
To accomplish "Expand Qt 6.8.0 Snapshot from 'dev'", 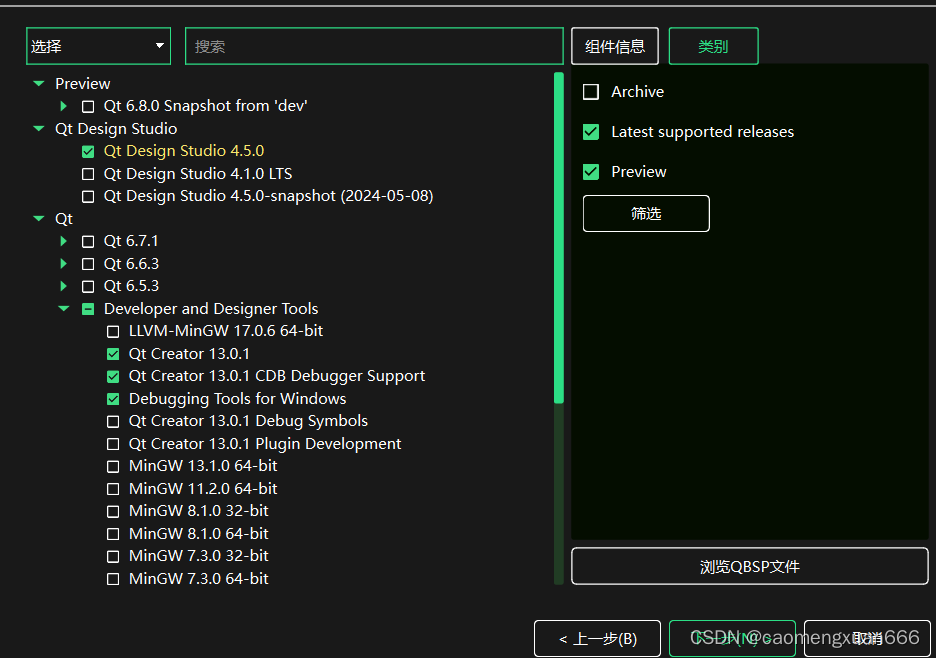I will pyautogui.click(x=63, y=106).
